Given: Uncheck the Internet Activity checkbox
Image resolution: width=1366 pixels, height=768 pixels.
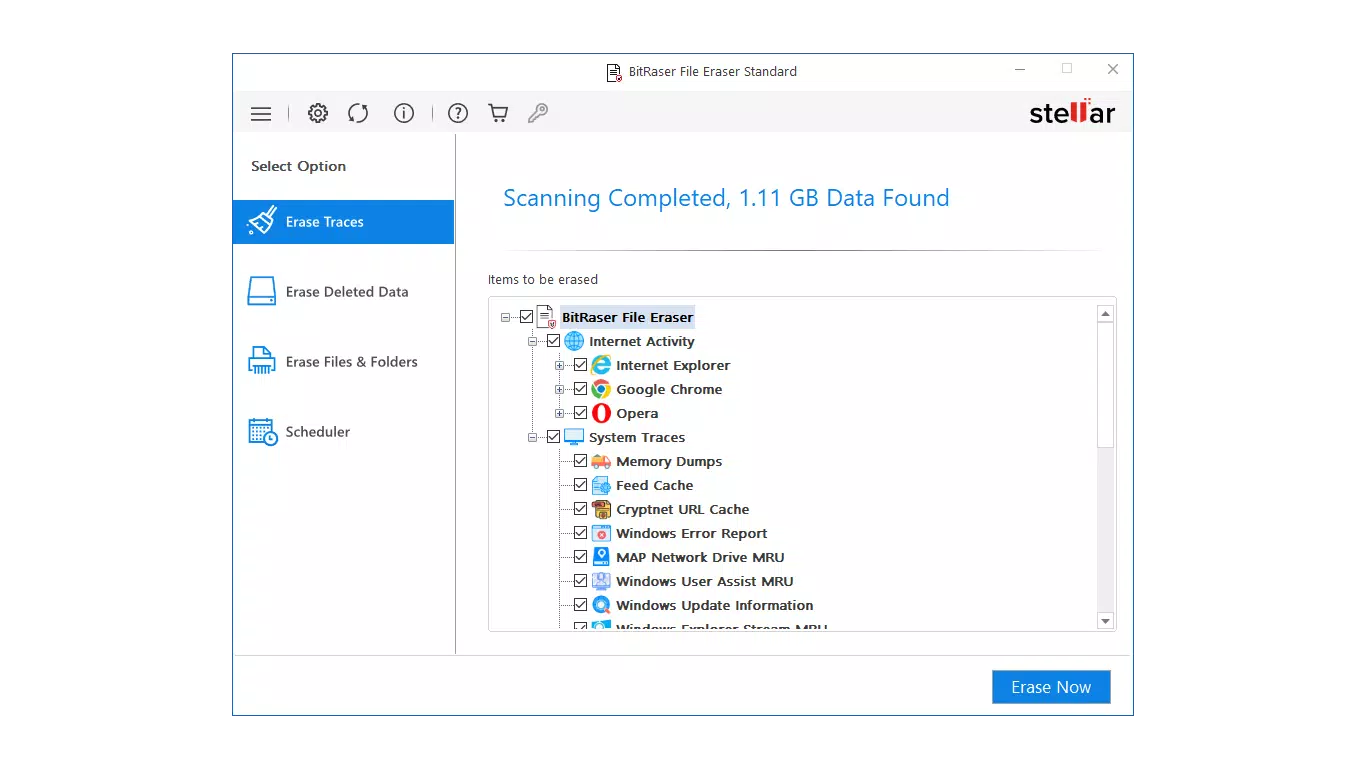Looking at the screenshot, I should [x=554, y=341].
